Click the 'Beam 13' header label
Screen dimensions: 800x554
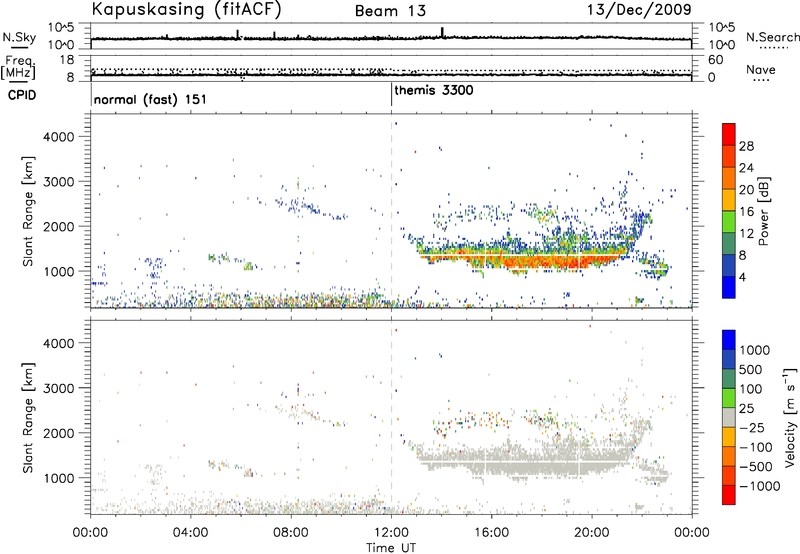tap(390, 11)
